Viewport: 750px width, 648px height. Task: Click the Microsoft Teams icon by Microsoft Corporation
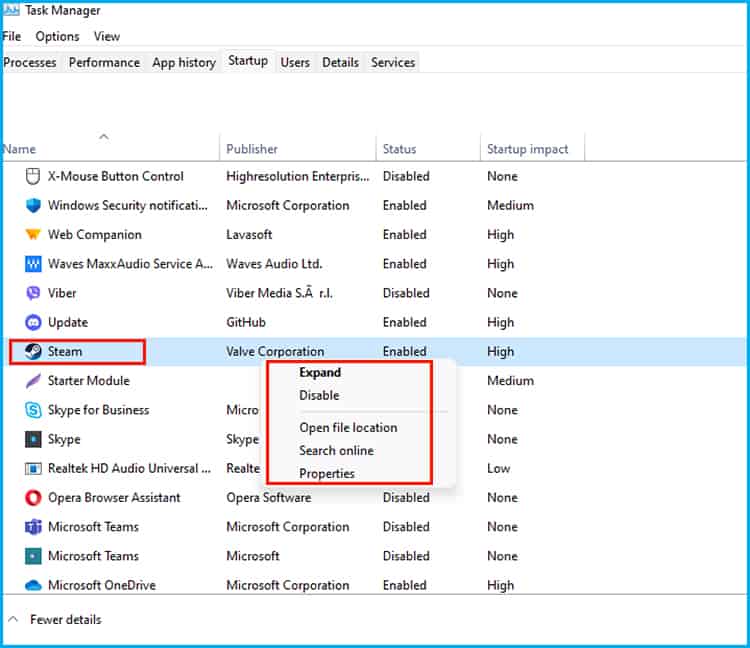(33, 527)
